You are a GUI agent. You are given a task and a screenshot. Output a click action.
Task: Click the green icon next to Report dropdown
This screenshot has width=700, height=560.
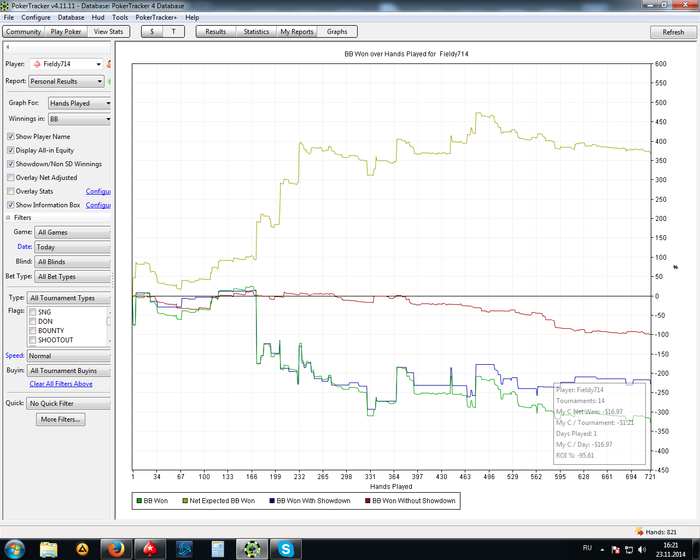coord(109,81)
